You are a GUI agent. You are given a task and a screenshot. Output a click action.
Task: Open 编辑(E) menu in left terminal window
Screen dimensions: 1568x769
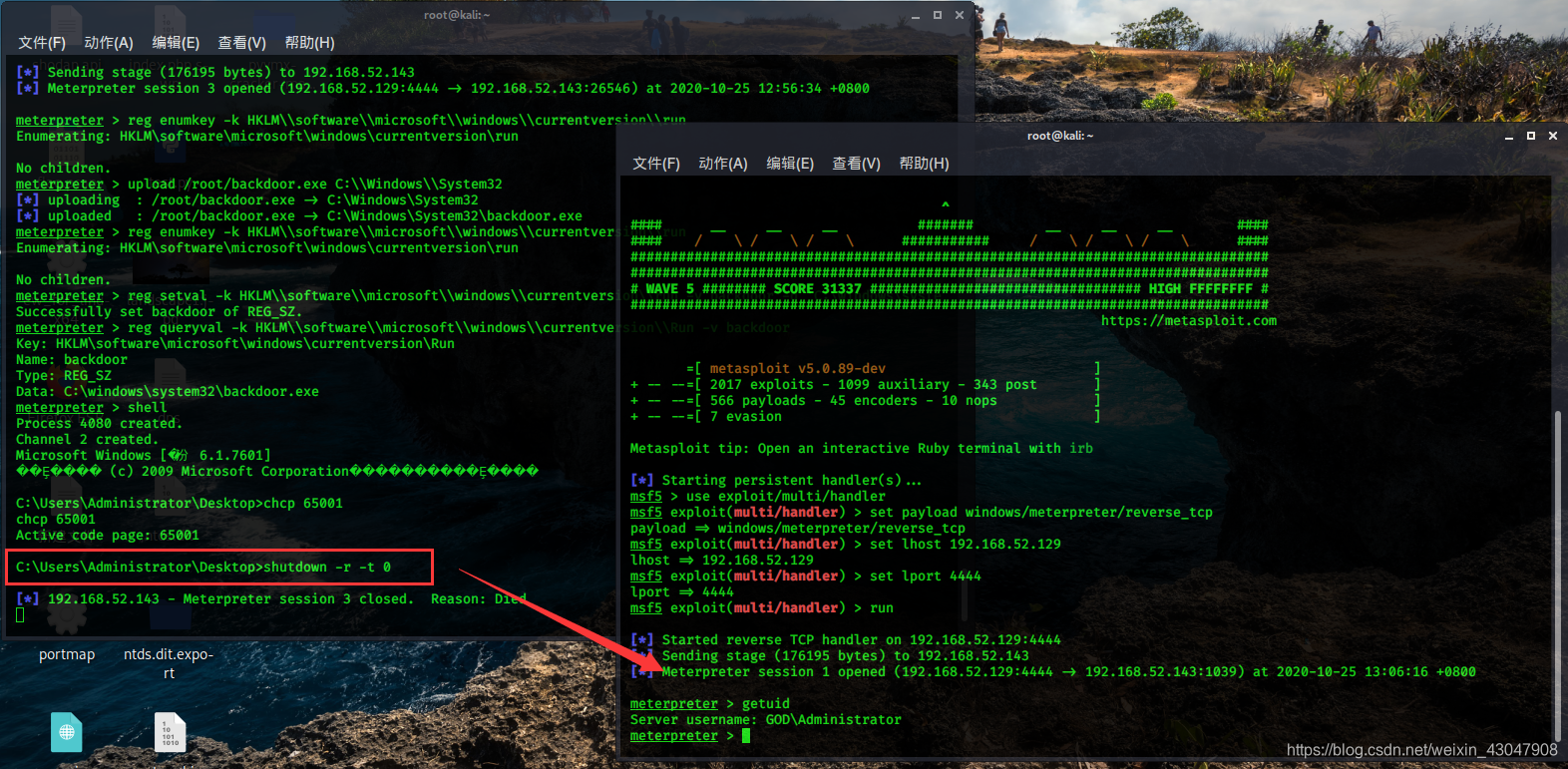176,43
